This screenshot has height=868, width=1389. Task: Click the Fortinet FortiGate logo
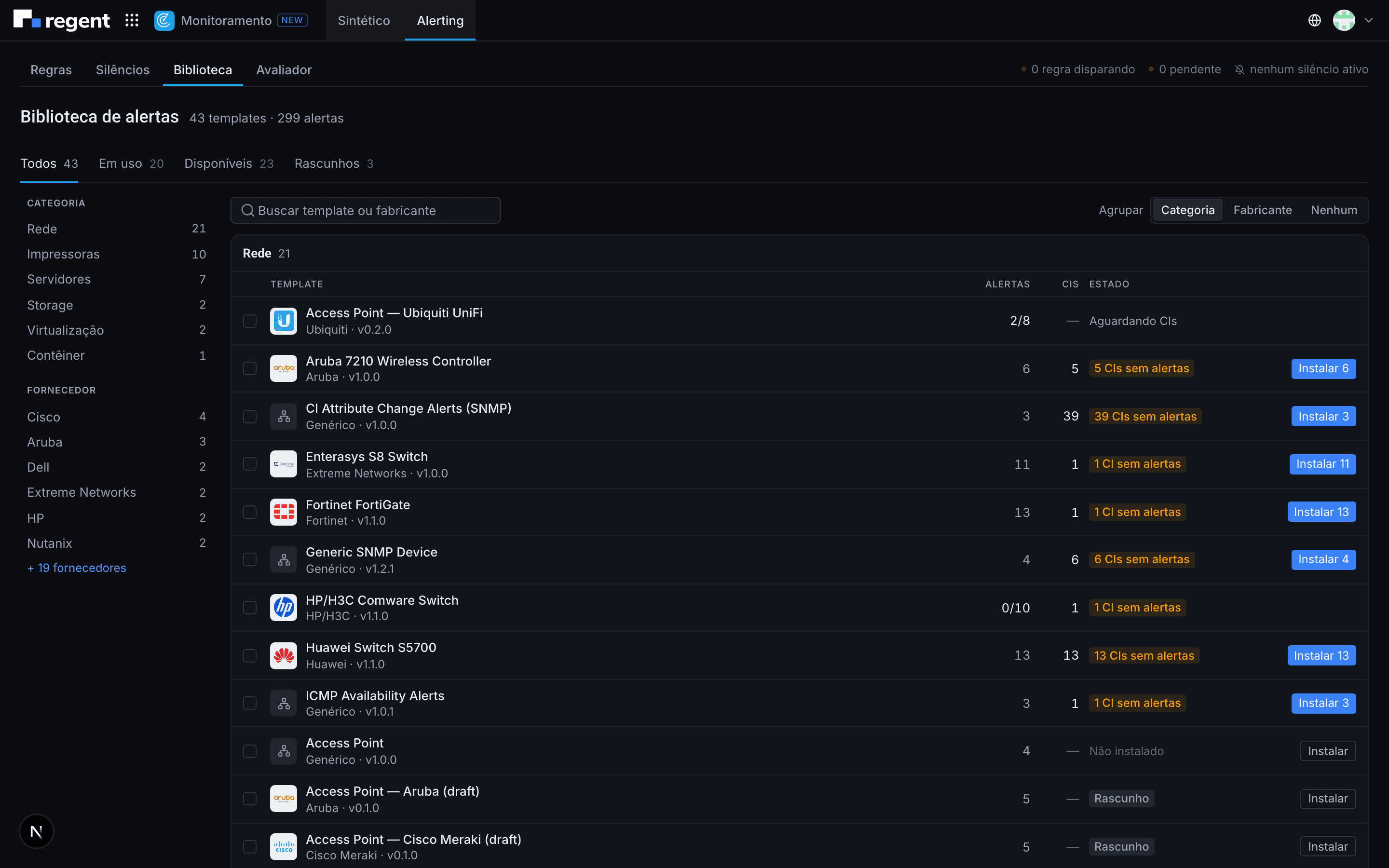tap(284, 512)
